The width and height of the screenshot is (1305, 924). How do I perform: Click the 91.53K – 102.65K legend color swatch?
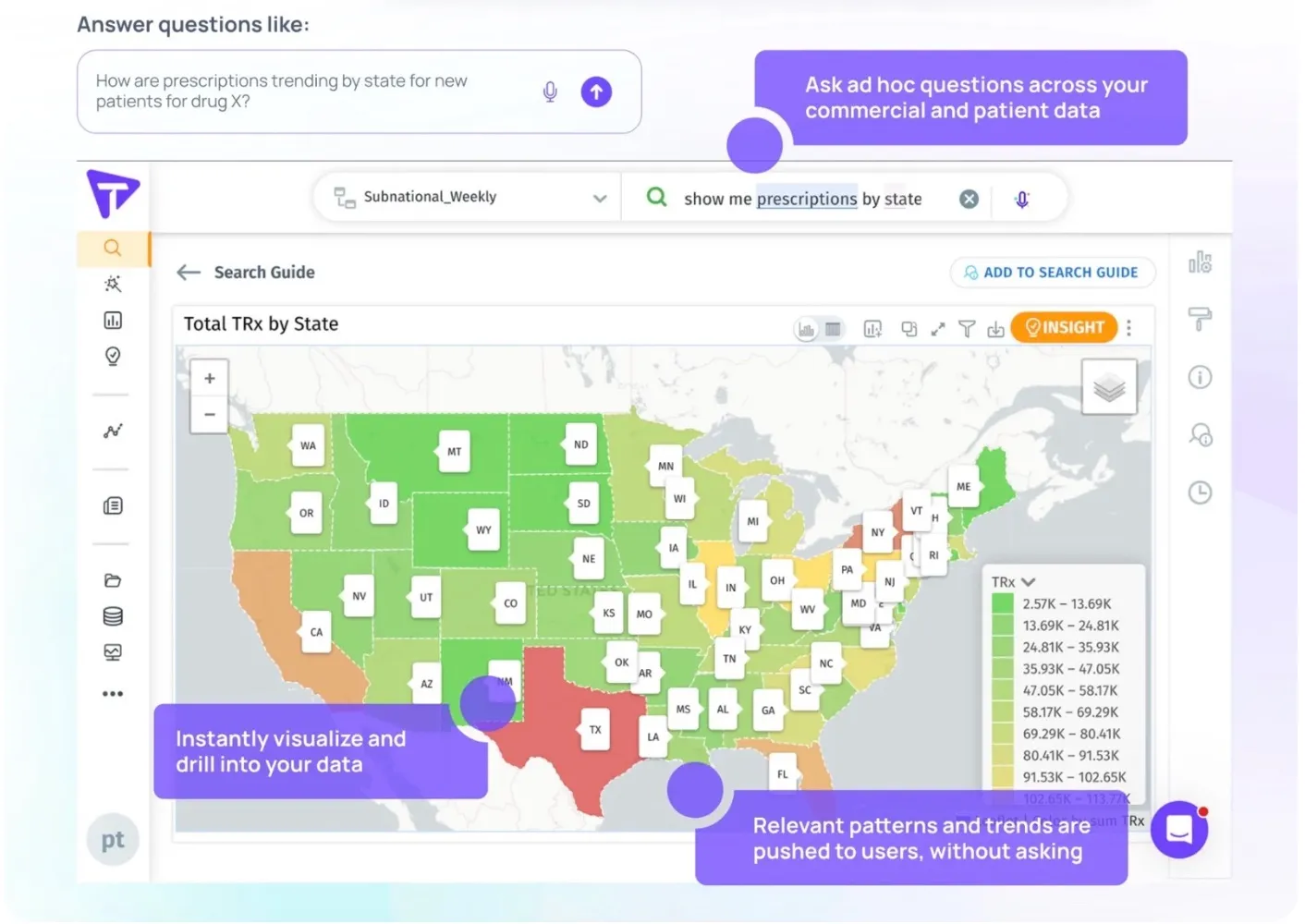[1002, 777]
